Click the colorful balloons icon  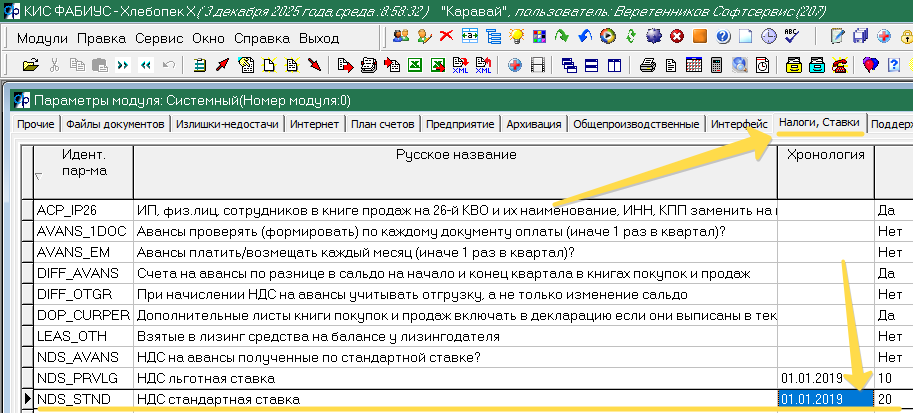point(870,65)
